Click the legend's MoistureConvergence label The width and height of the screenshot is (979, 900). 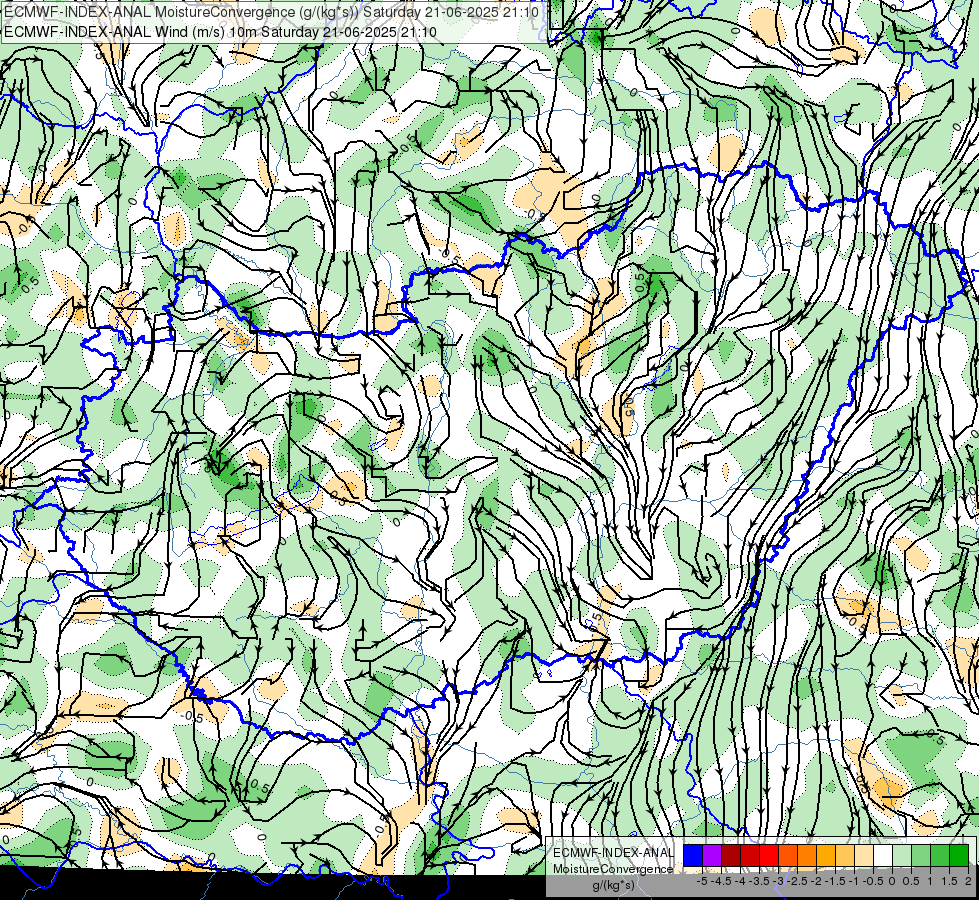point(613,869)
